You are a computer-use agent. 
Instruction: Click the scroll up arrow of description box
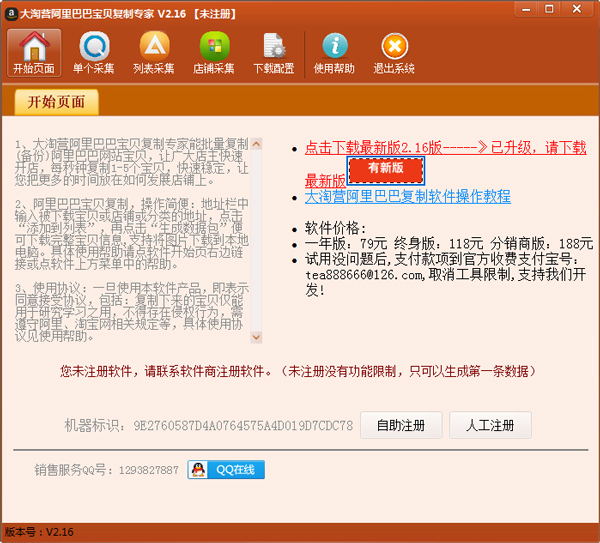click(x=256, y=144)
